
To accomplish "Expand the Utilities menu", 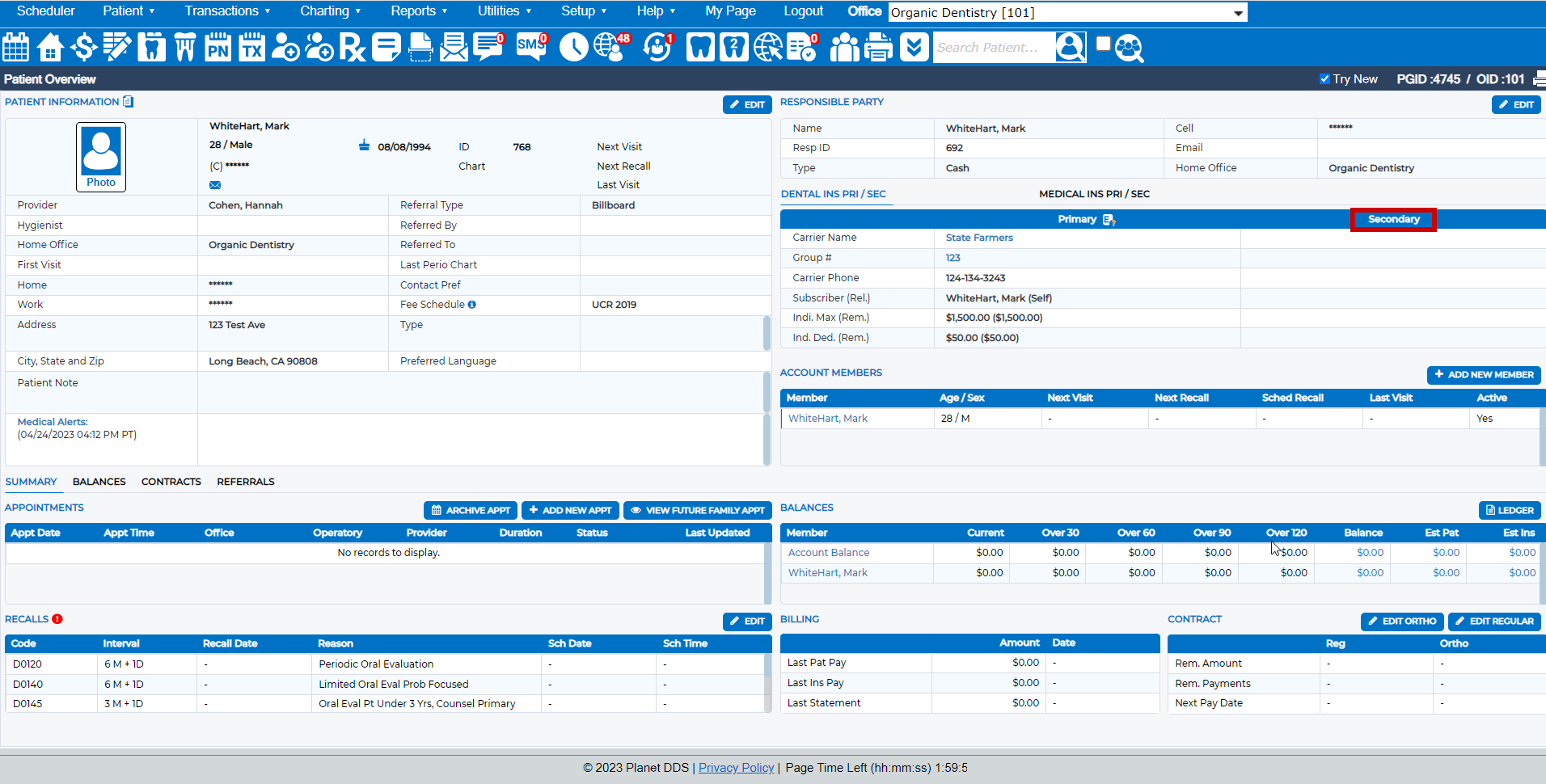I will (x=505, y=11).
